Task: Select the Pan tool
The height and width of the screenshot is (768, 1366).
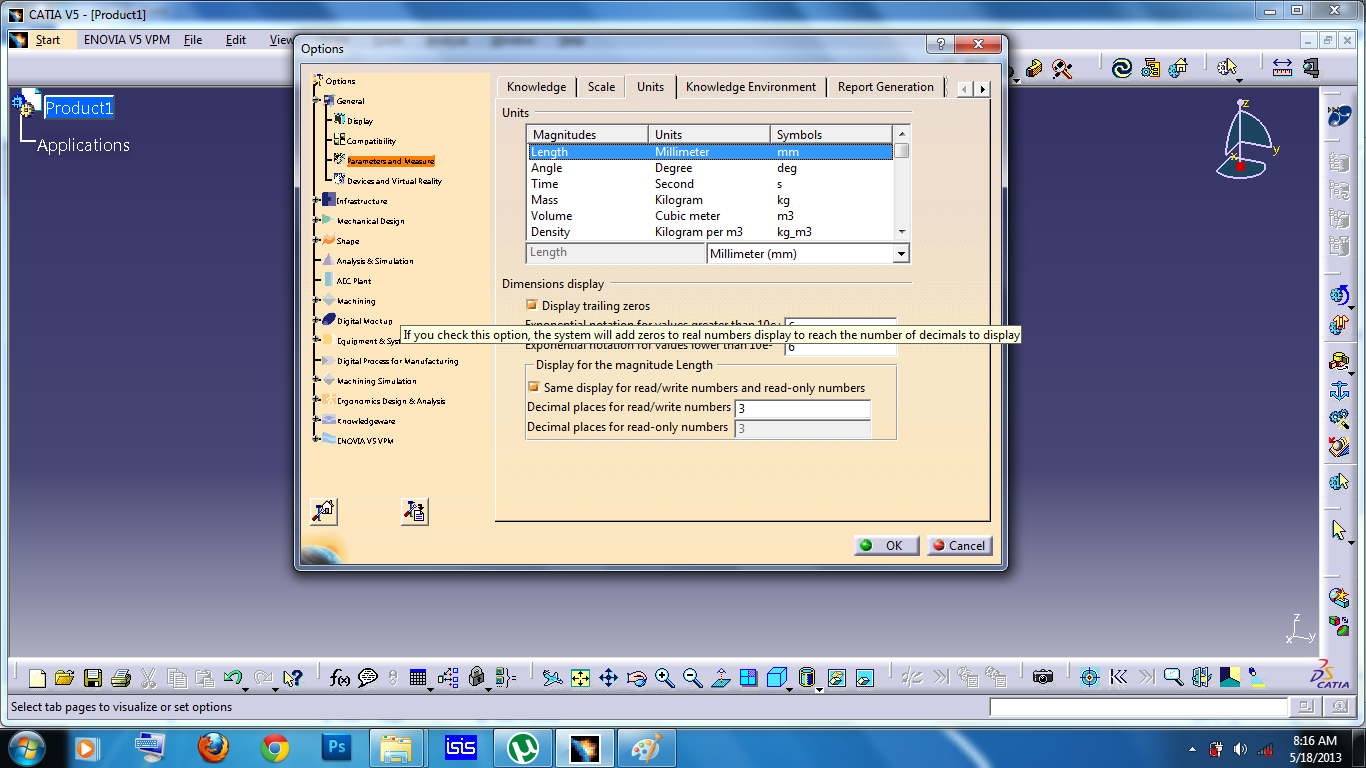Action: [607, 677]
